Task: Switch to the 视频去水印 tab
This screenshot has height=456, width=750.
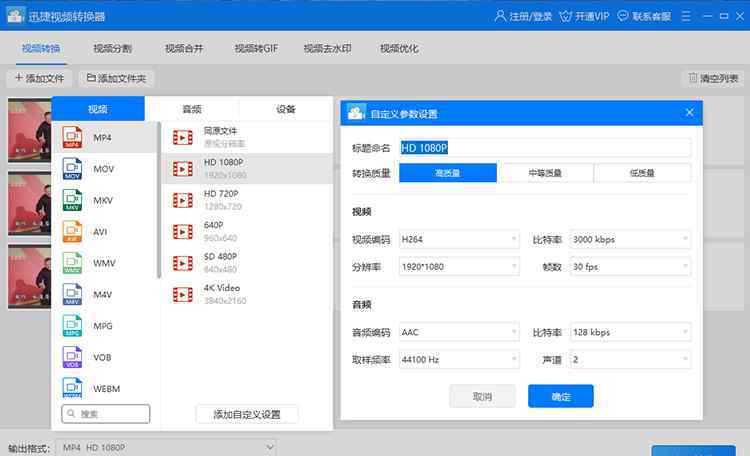Action: tap(328, 48)
